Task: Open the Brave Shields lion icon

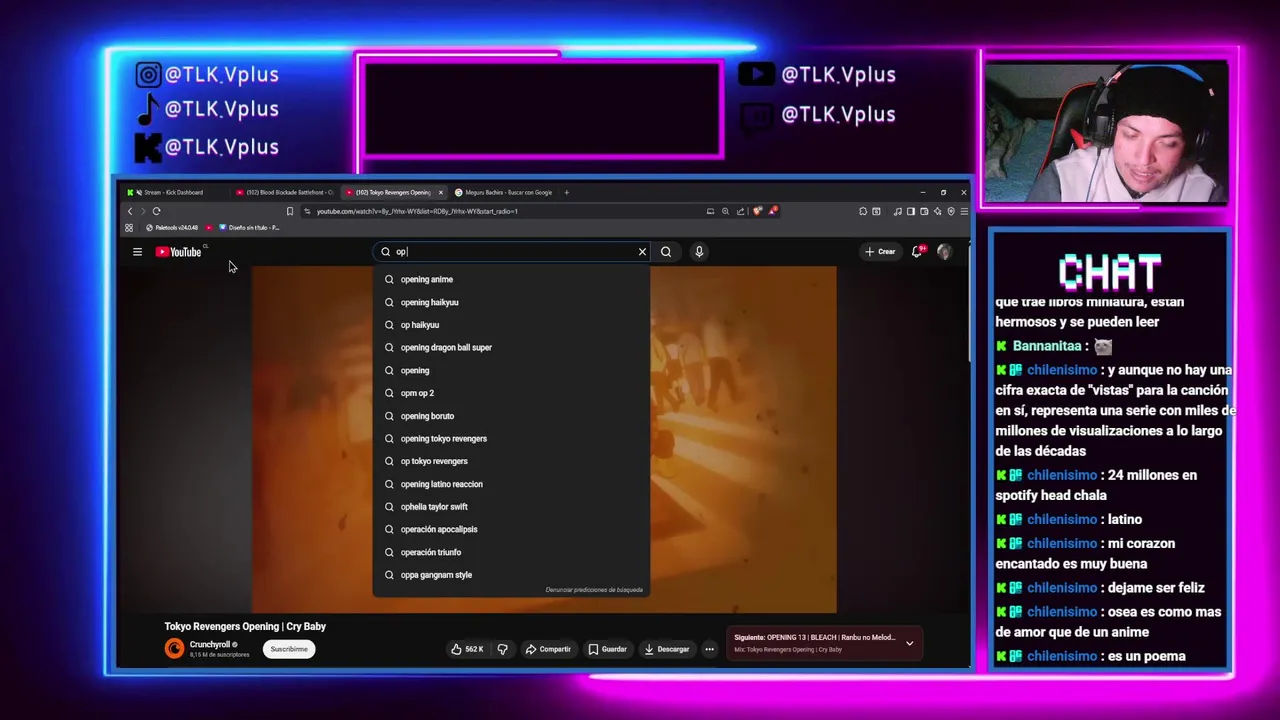Action: click(x=757, y=211)
